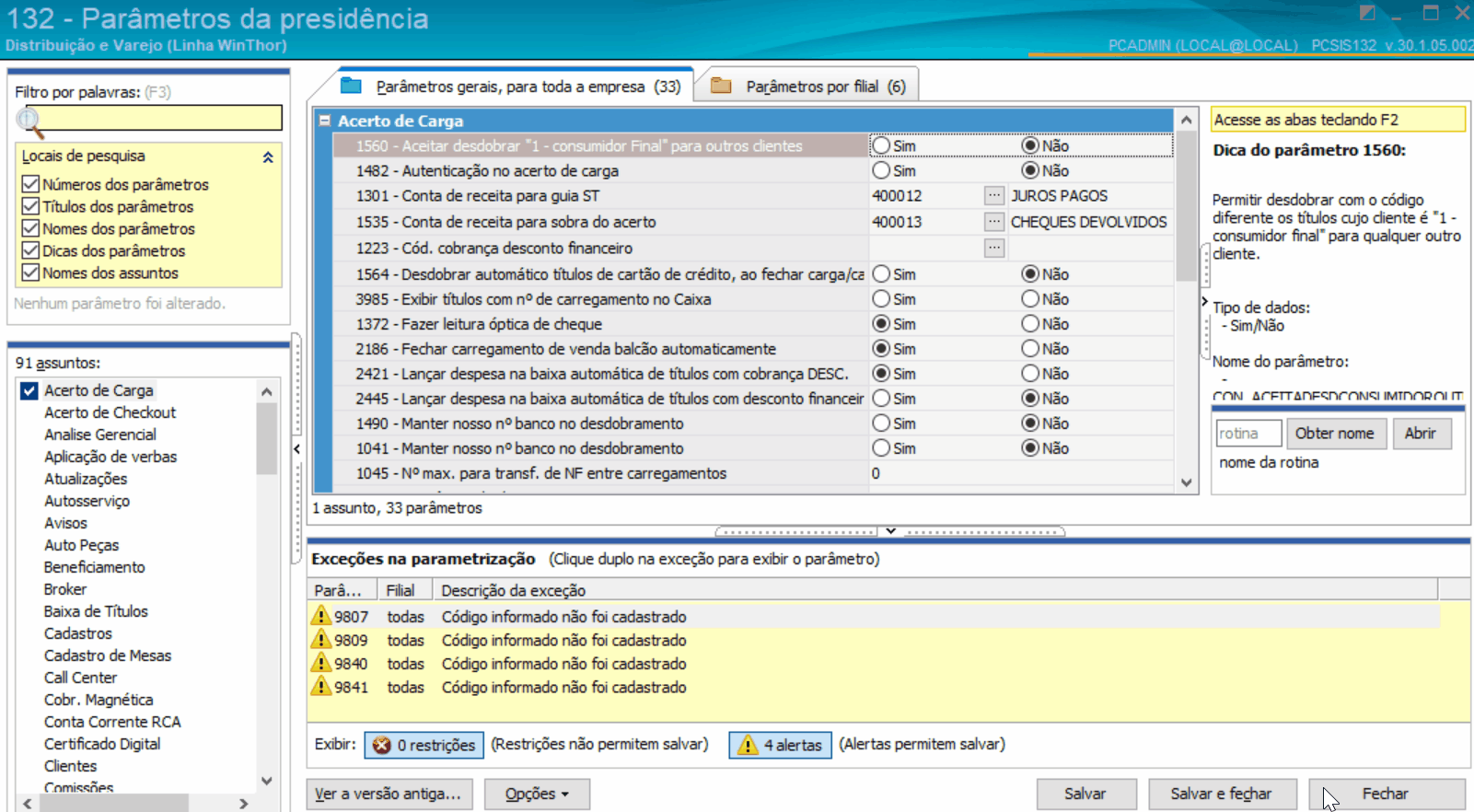Select Certificado Digital subject
Viewport: 1474px width, 812px height.
(102, 744)
